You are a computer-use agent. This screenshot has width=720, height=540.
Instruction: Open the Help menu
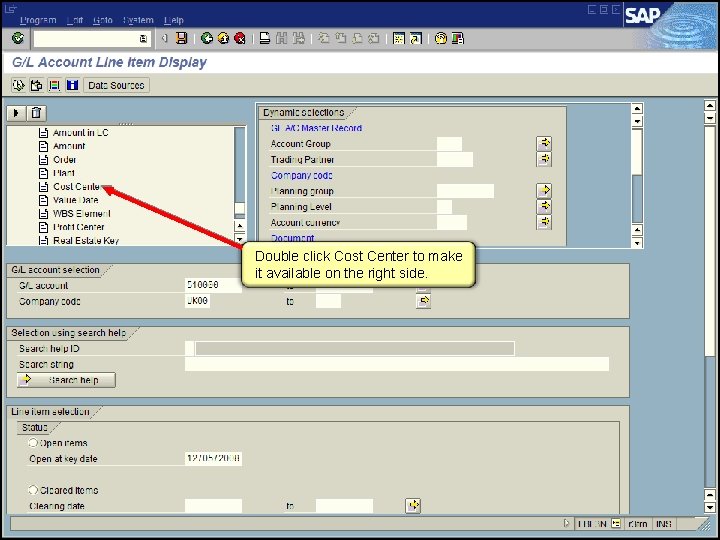174,20
